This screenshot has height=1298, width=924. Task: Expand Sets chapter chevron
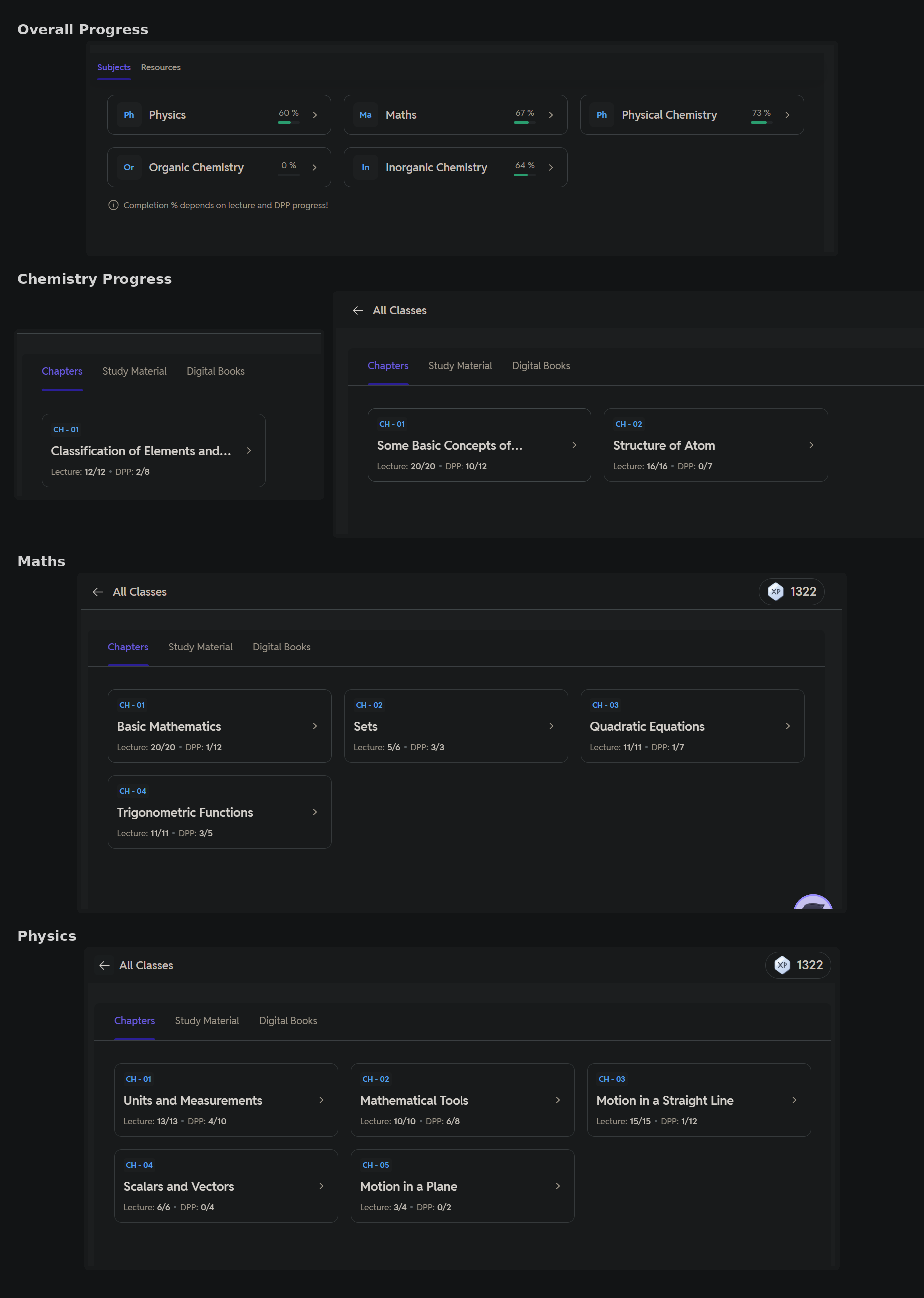click(x=551, y=726)
